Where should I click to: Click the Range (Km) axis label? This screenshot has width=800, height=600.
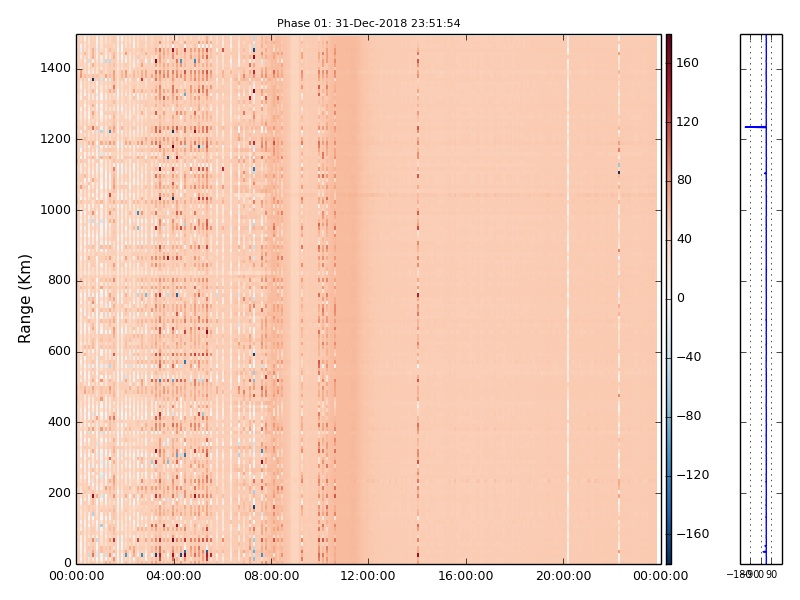(x=24, y=299)
